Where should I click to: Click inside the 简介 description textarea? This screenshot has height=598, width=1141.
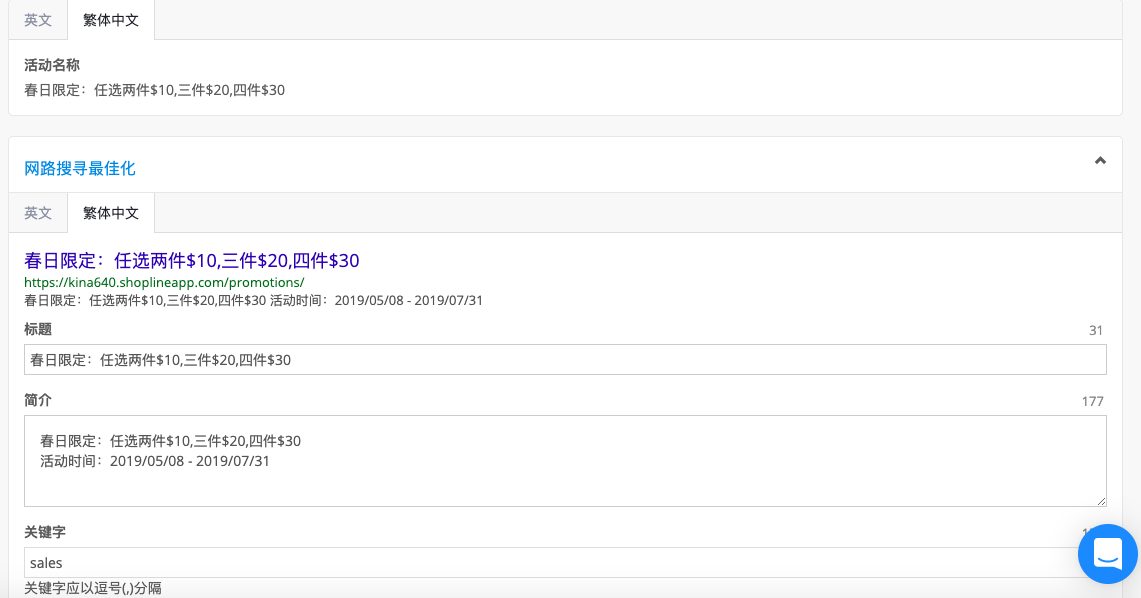pos(565,461)
